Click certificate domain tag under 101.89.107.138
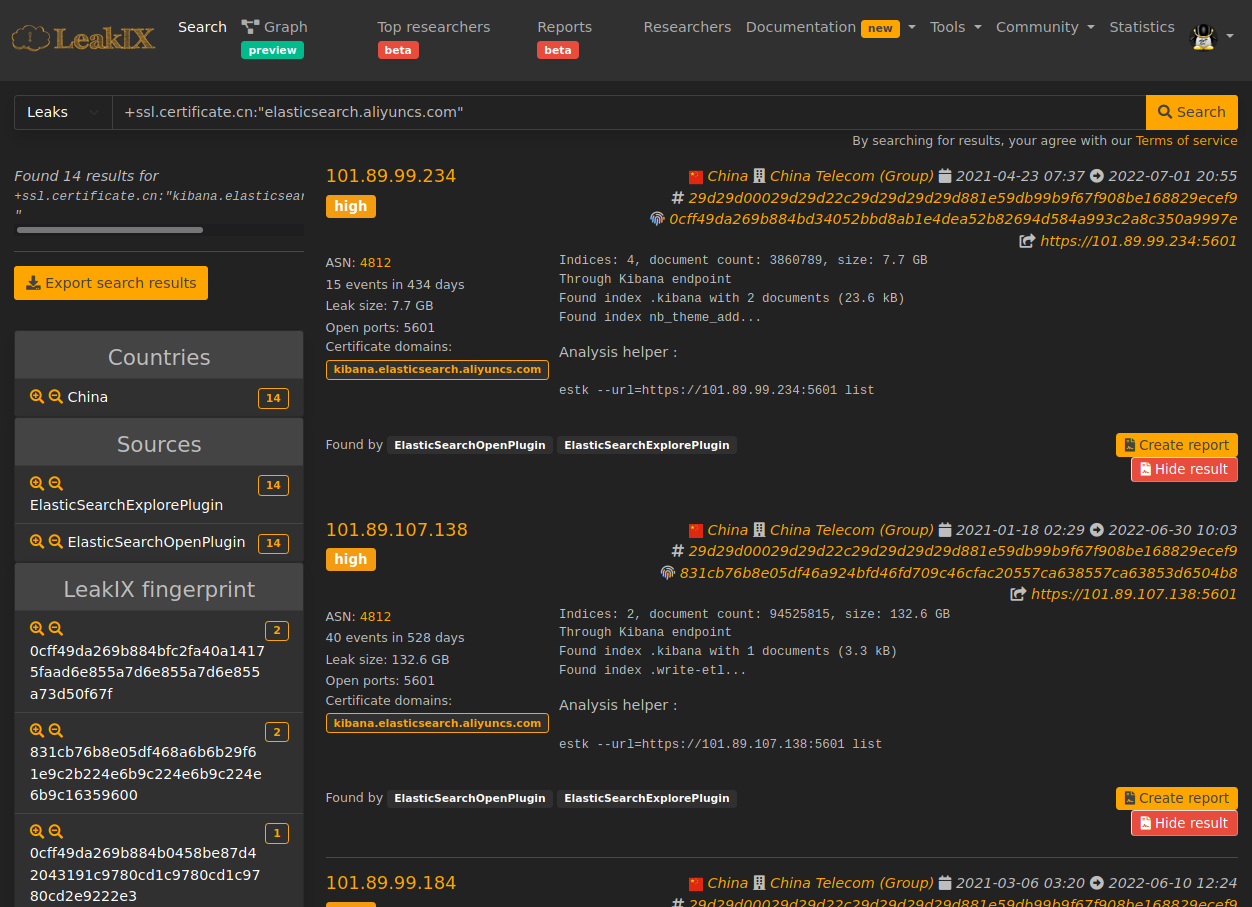The height and width of the screenshot is (907, 1252). 437,723
